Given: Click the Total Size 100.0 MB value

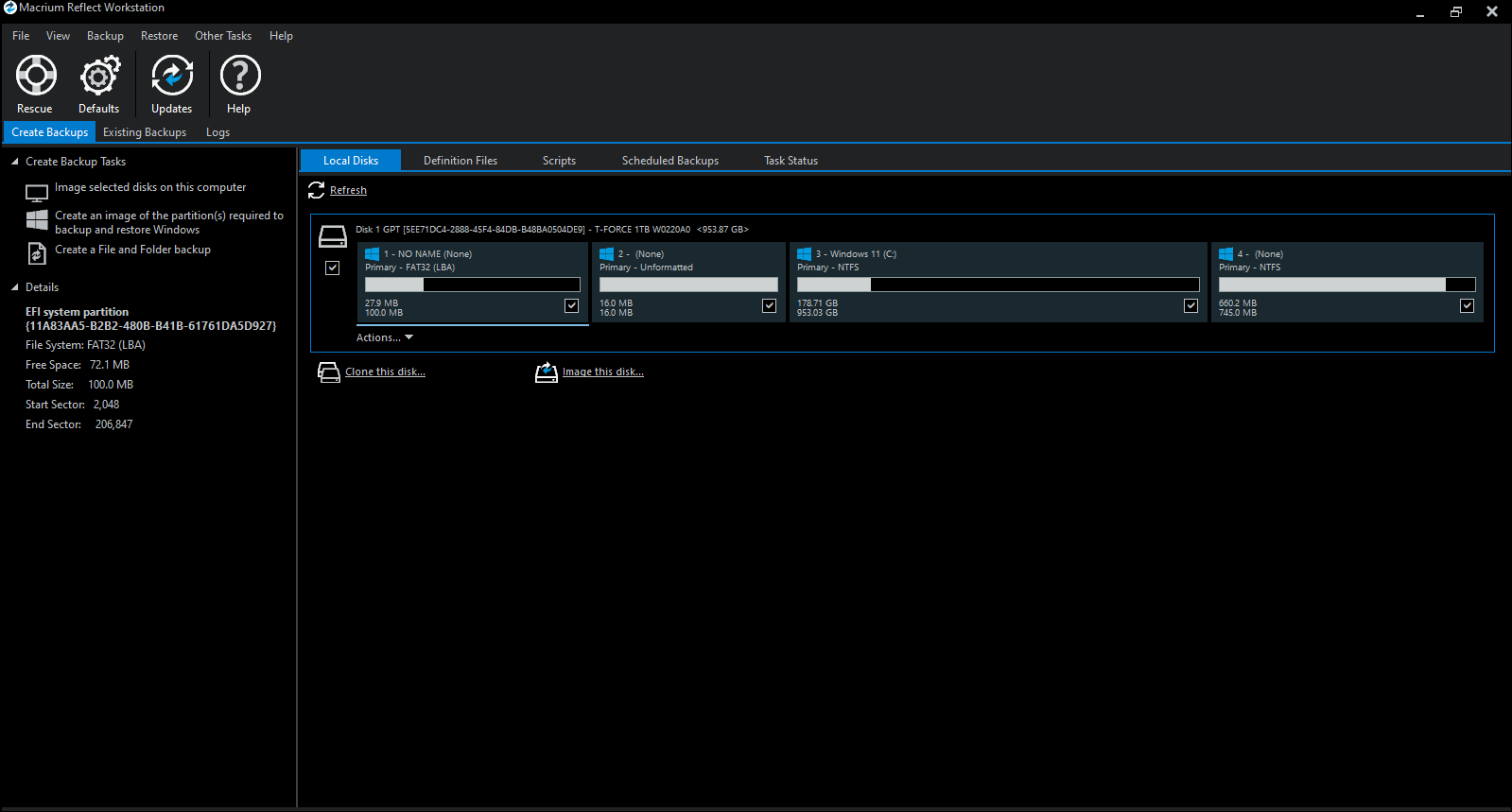Looking at the screenshot, I should coord(111,385).
